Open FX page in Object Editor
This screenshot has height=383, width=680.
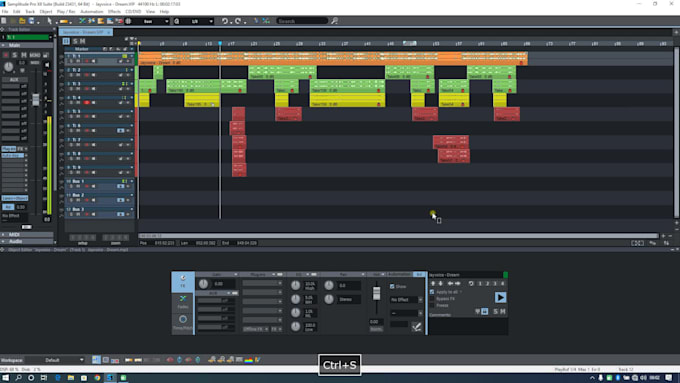183,282
